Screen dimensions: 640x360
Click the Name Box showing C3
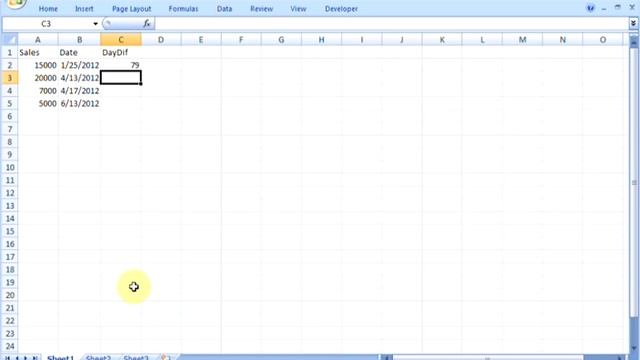[46, 24]
